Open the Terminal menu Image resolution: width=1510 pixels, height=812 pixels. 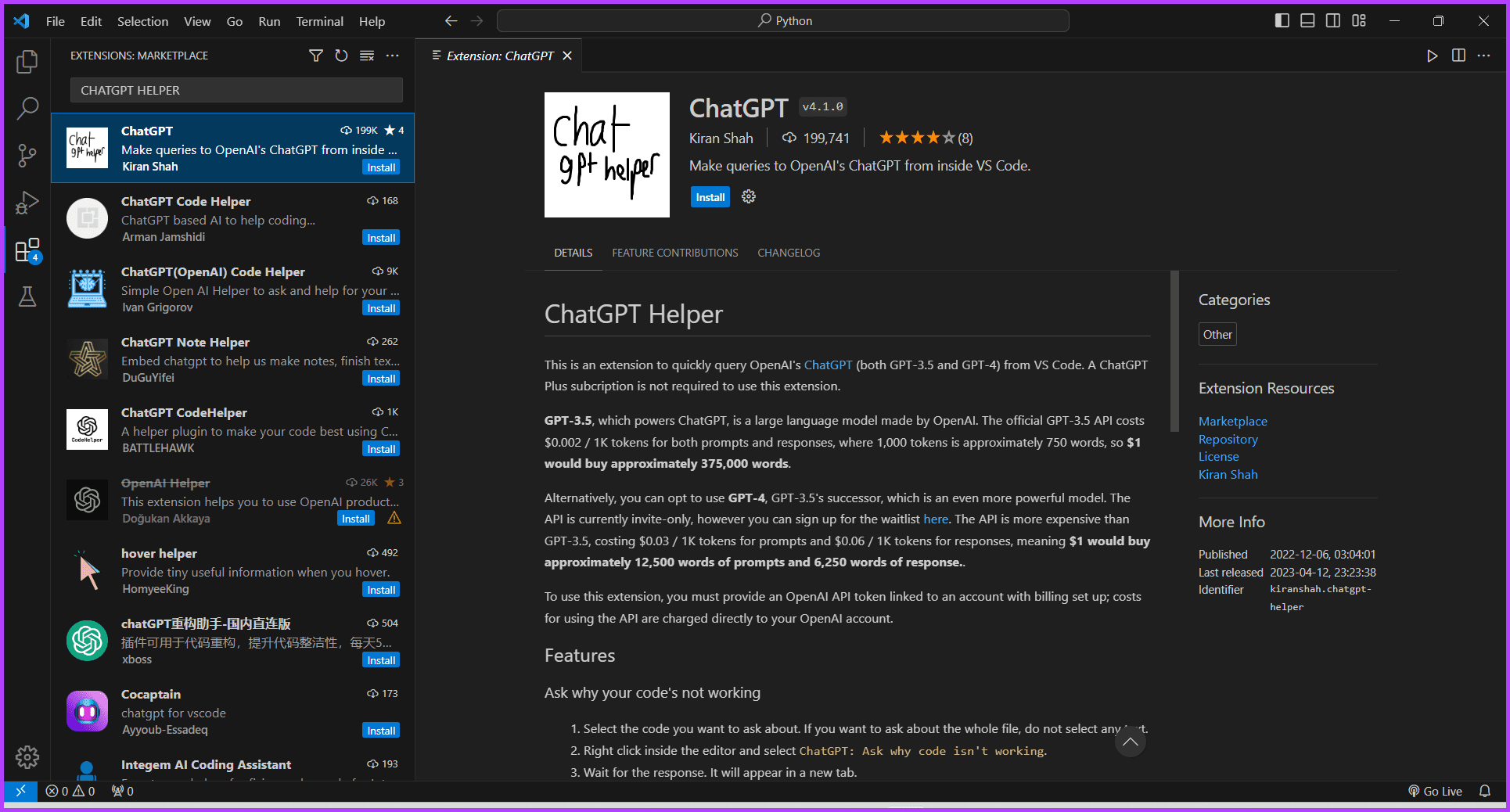point(319,21)
